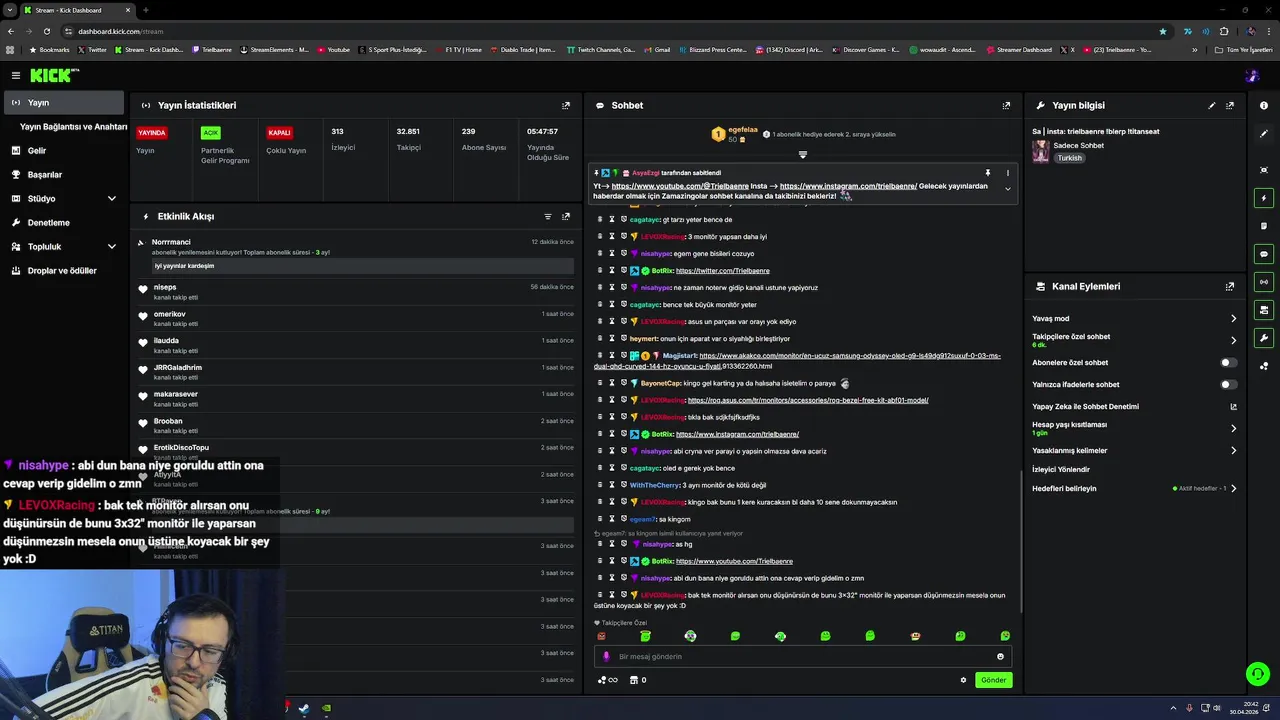
Task: Open Takipçilere özel sohbet options arrow
Action: click(x=1233, y=340)
